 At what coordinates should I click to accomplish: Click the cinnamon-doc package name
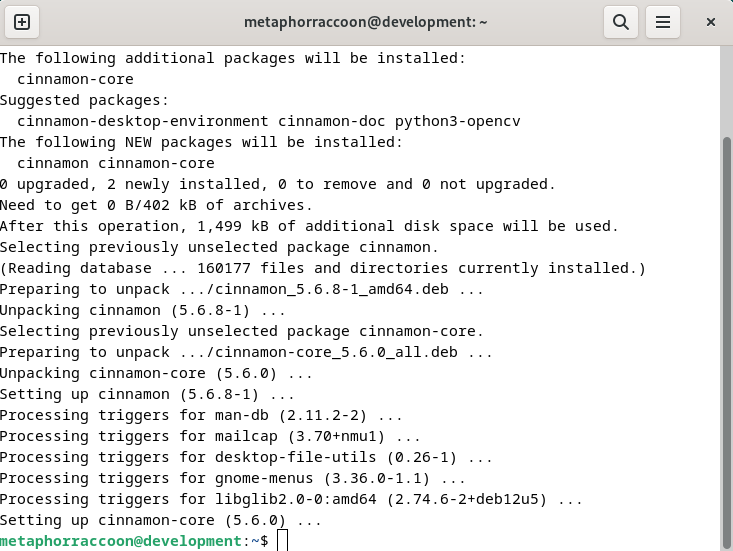click(x=331, y=121)
